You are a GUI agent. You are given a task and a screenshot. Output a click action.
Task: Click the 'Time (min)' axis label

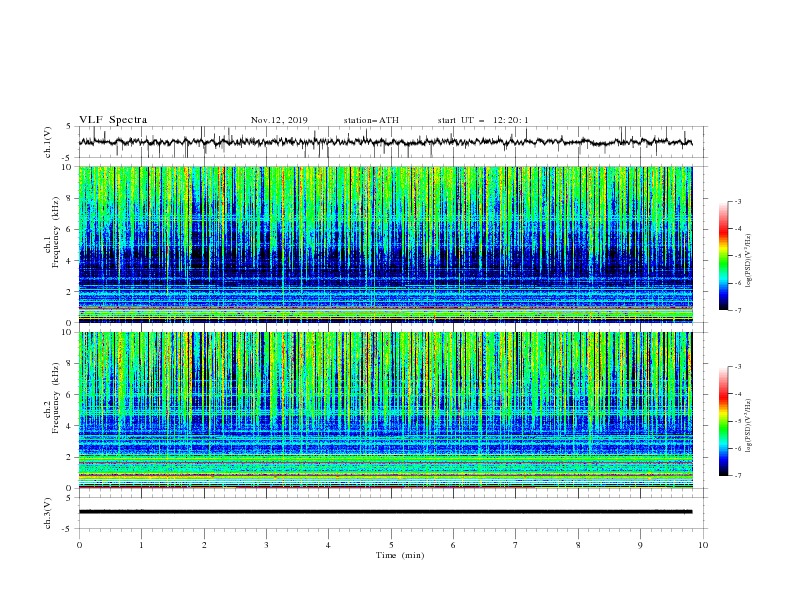[x=400, y=555]
